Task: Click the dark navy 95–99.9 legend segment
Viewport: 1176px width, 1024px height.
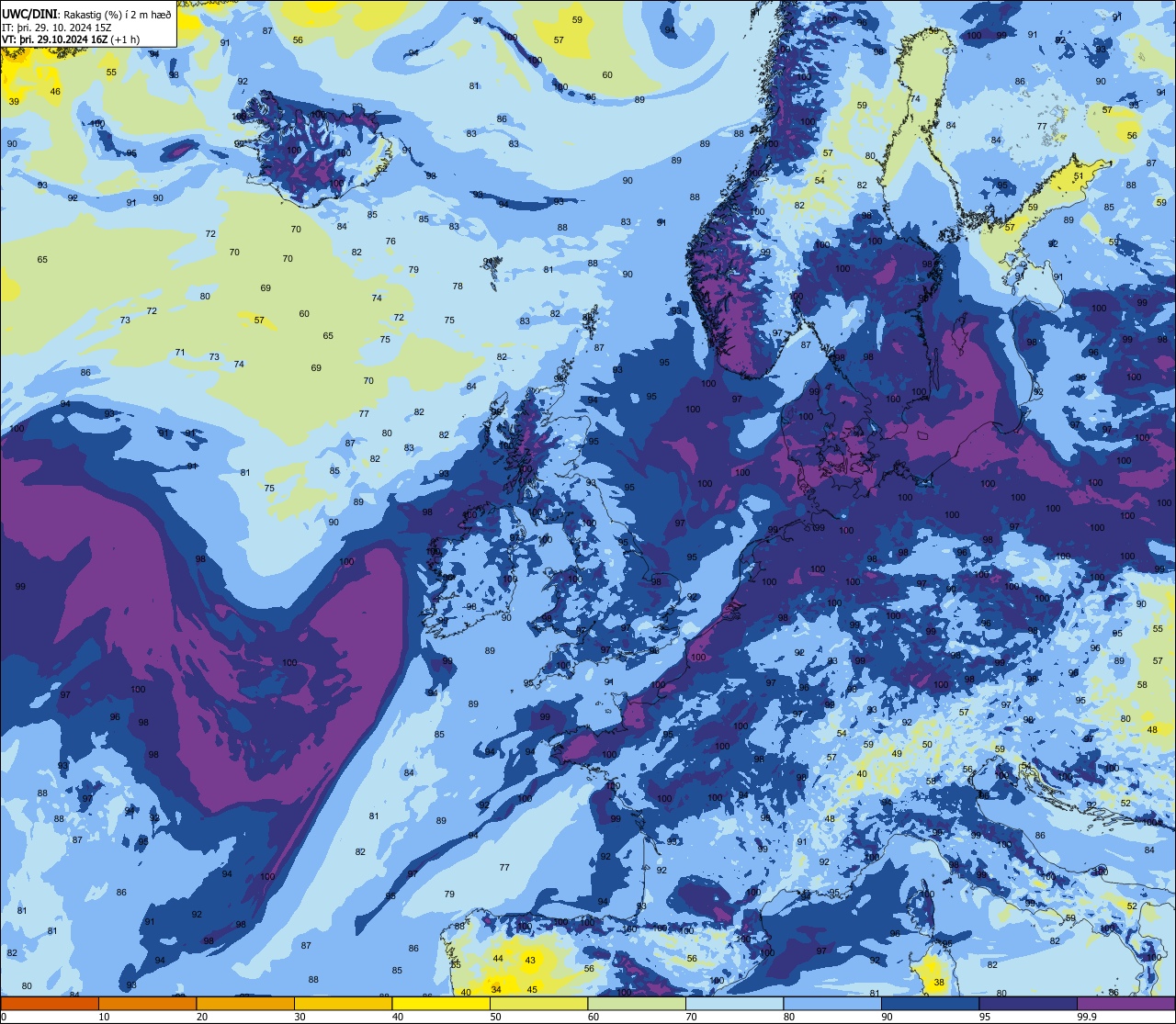Action: click(1028, 1003)
